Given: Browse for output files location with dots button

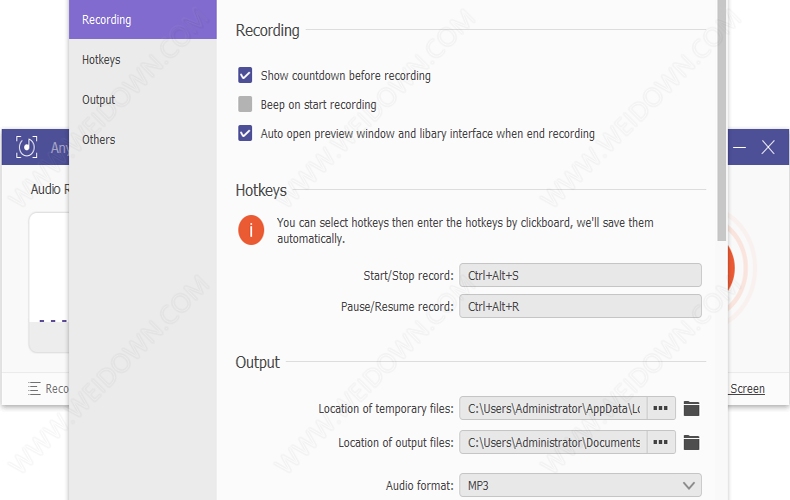Looking at the screenshot, I should tap(661, 443).
